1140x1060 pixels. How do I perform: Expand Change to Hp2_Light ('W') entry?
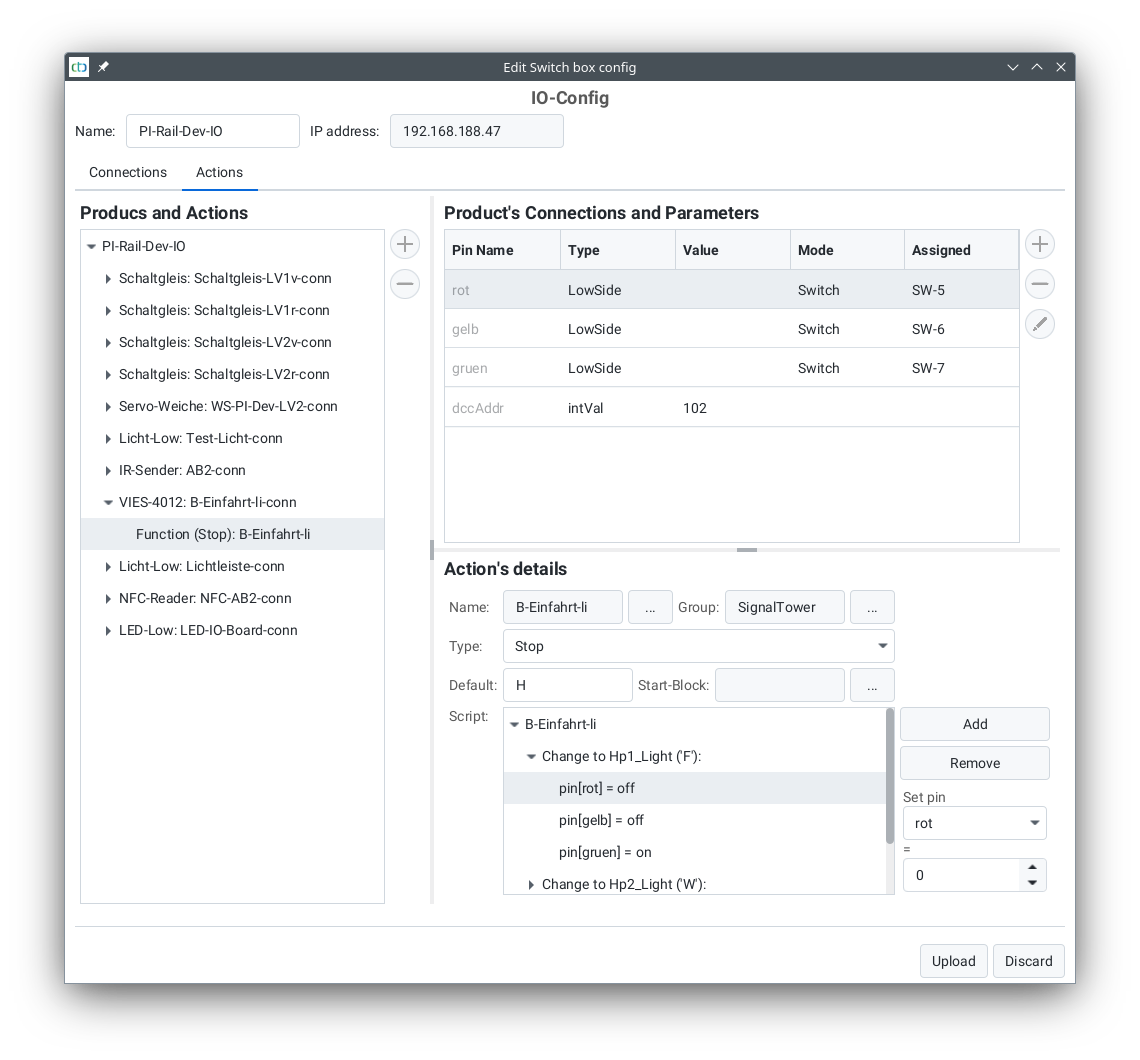click(x=531, y=884)
